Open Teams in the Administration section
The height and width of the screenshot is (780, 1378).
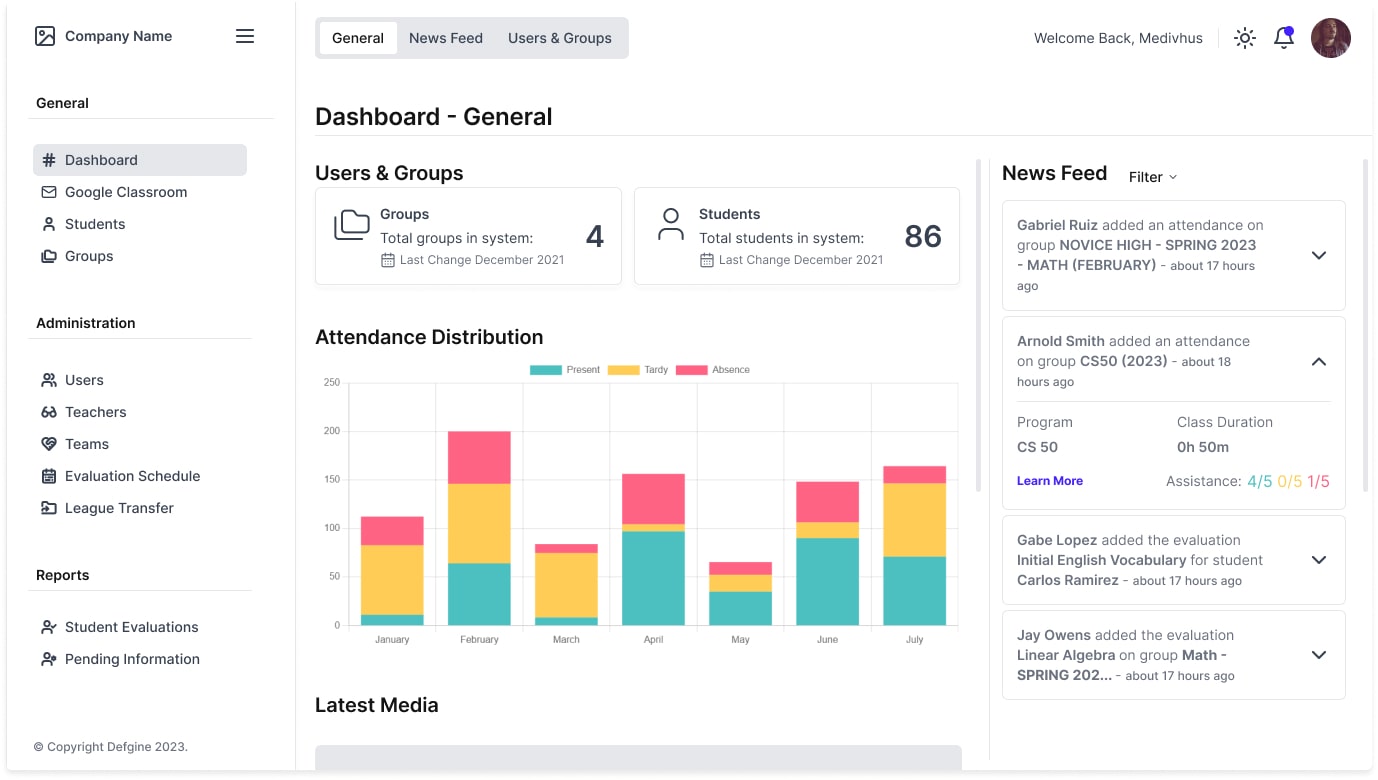[86, 444]
